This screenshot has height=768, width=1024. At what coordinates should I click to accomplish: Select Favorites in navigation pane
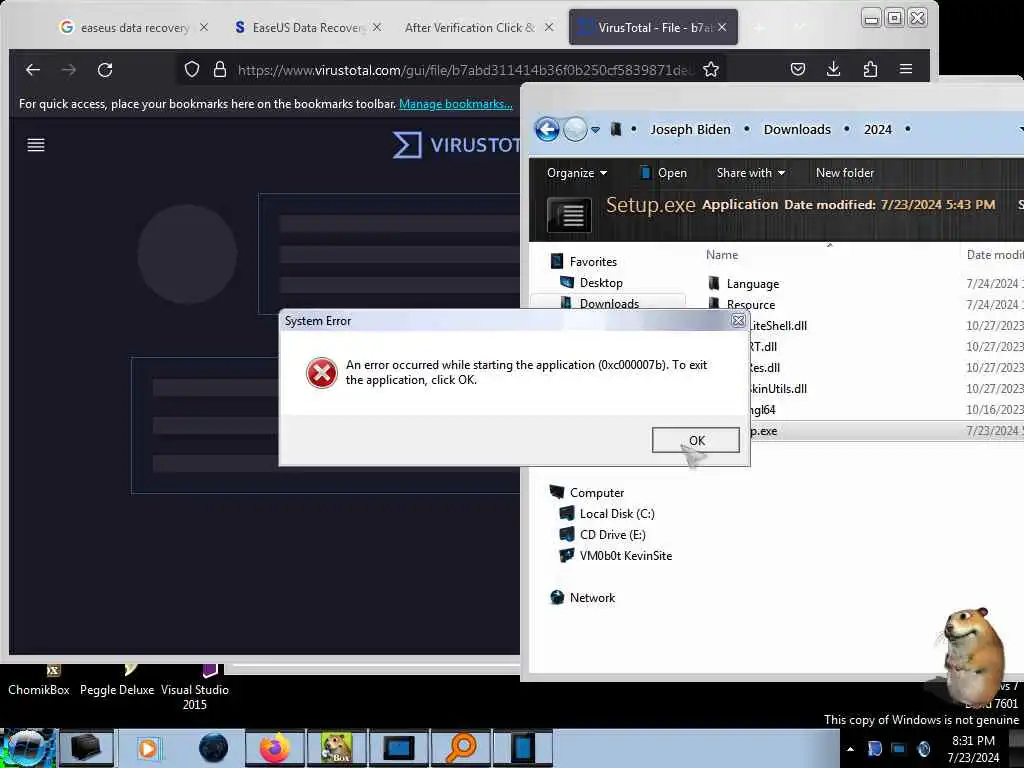592,262
